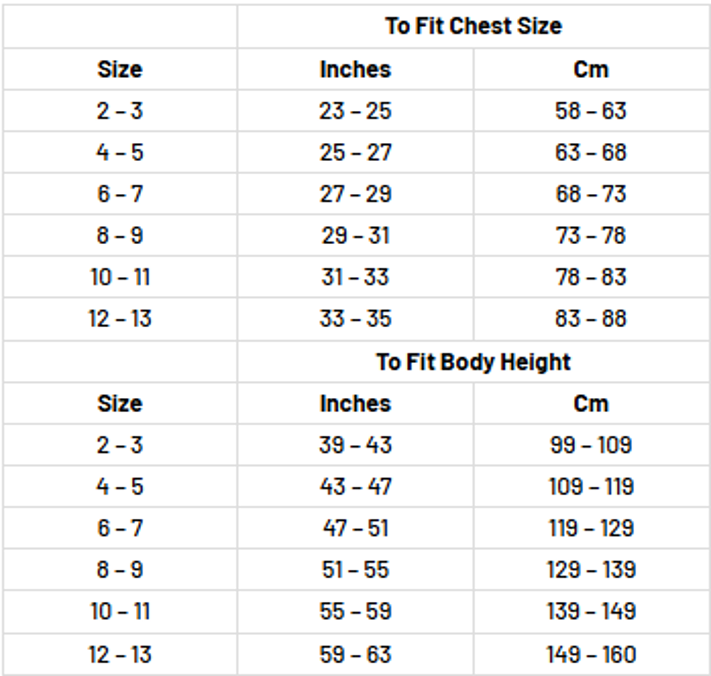711x676 pixels.
Task: Click the height cm cell "149 – 160"
Action: click(591, 655)
